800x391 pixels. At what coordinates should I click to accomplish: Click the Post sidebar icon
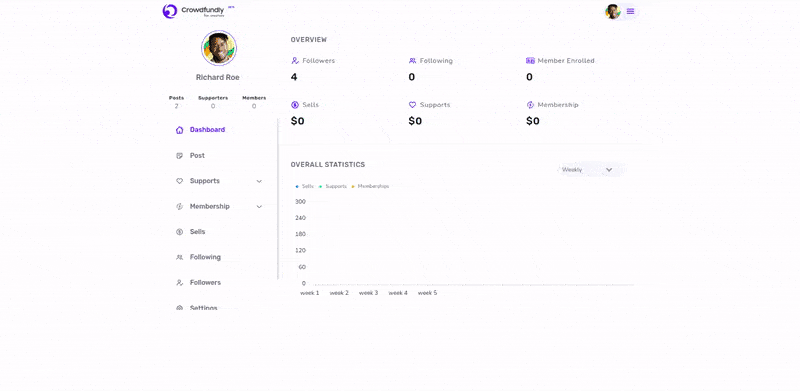click(179, 156)
